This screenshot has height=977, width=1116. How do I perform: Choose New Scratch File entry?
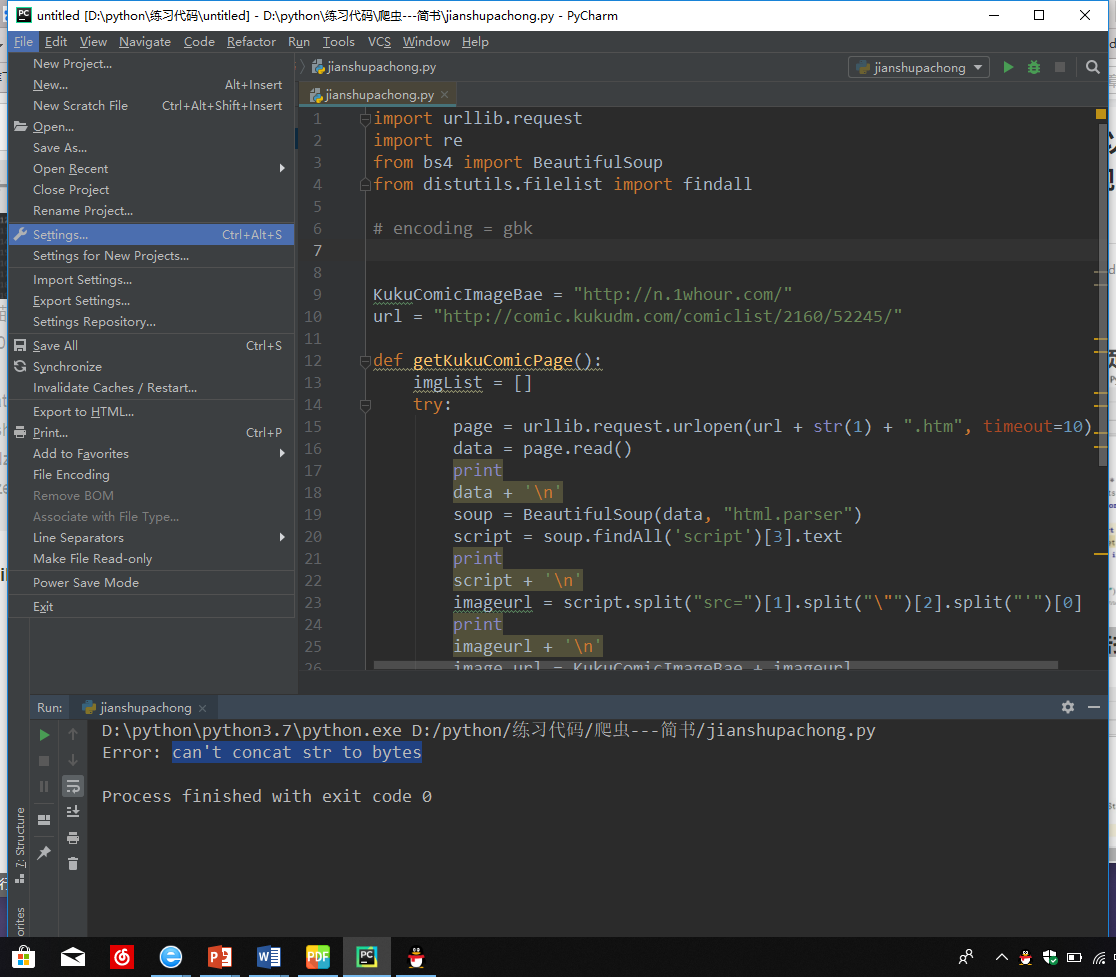pyautogui.click(x=152, y=105)
